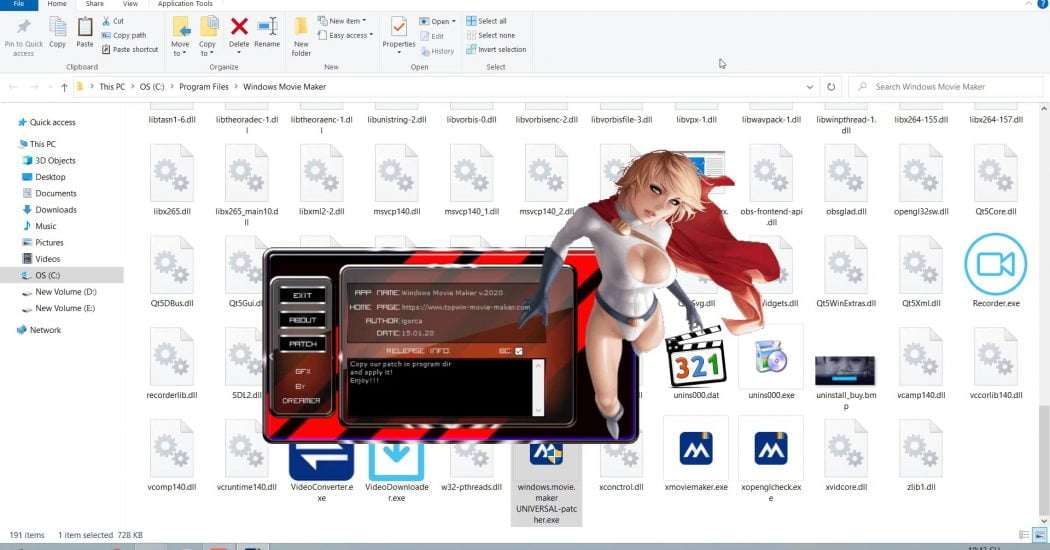This screenshot has height=550, width=1050.
Task: Click the EXIT button in the patcher
Action: point(303,295)
